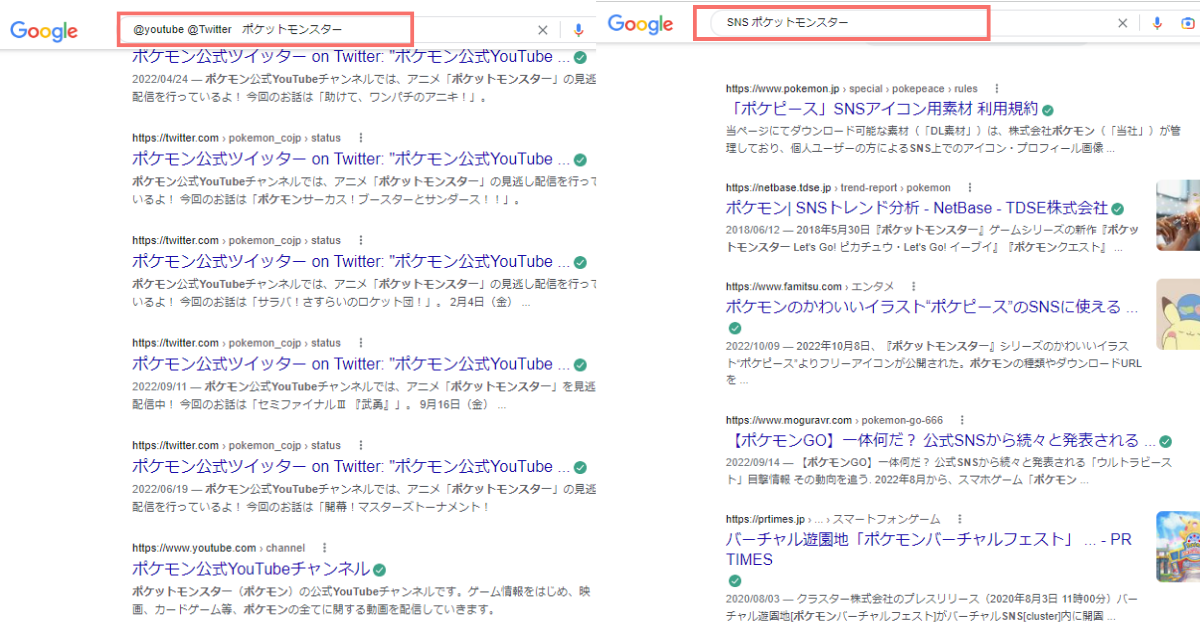The height and width of the screenshot is (630, 1200).
Task: Go to Google home from the "@youtube @Twitter" results page
Action: [x=44, y=31]
